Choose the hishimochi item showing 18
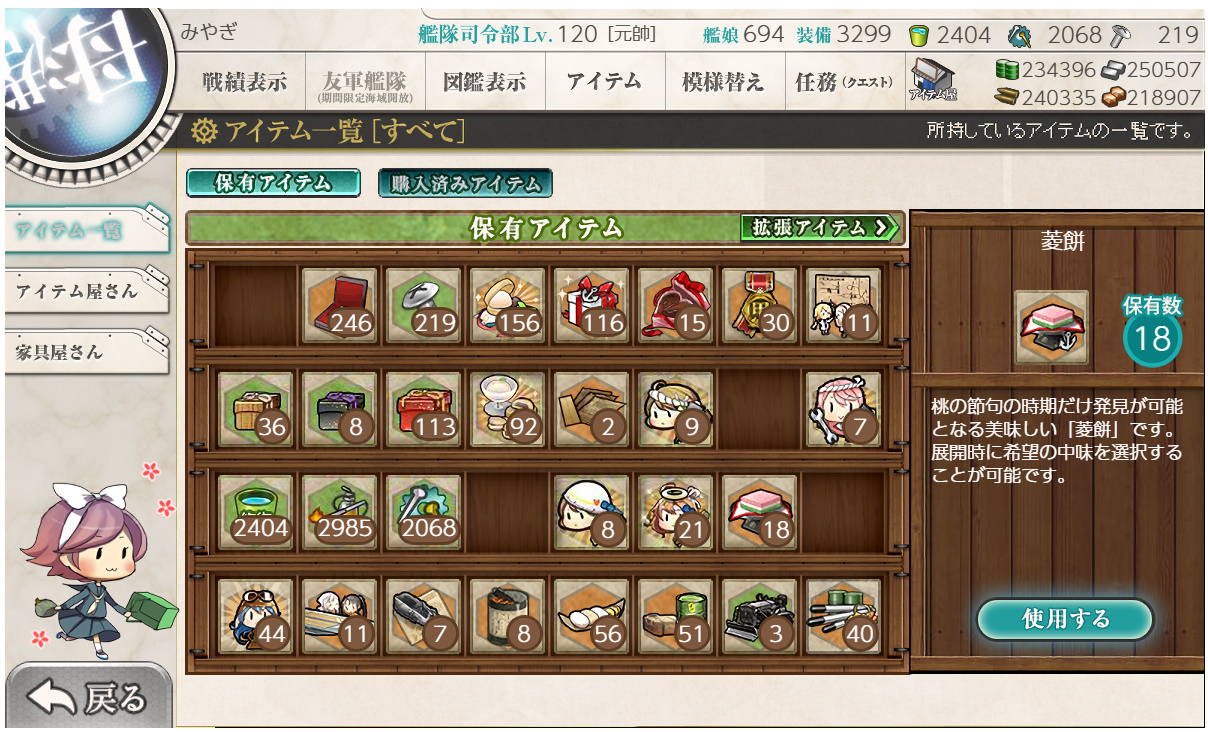This screenshot has width=1208, height=732. 760,512
